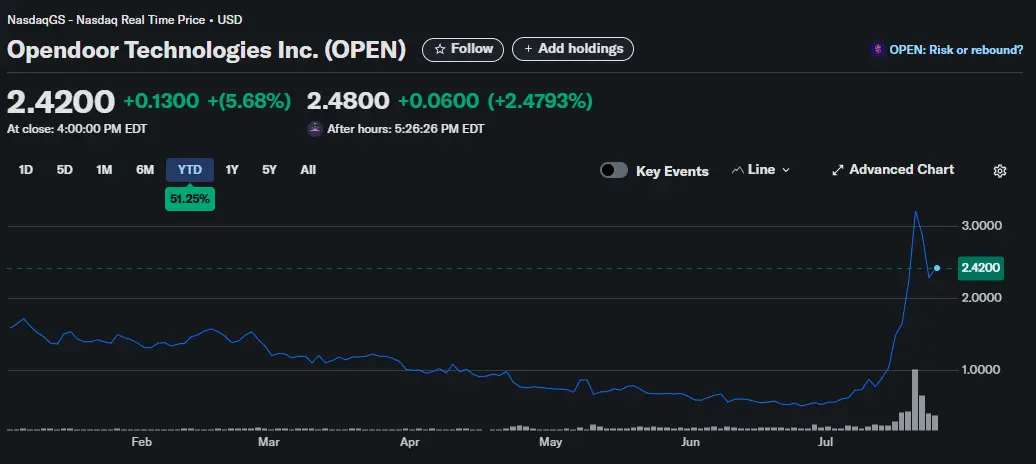Click the Jun x-axis label

click(x=690, y=442)
